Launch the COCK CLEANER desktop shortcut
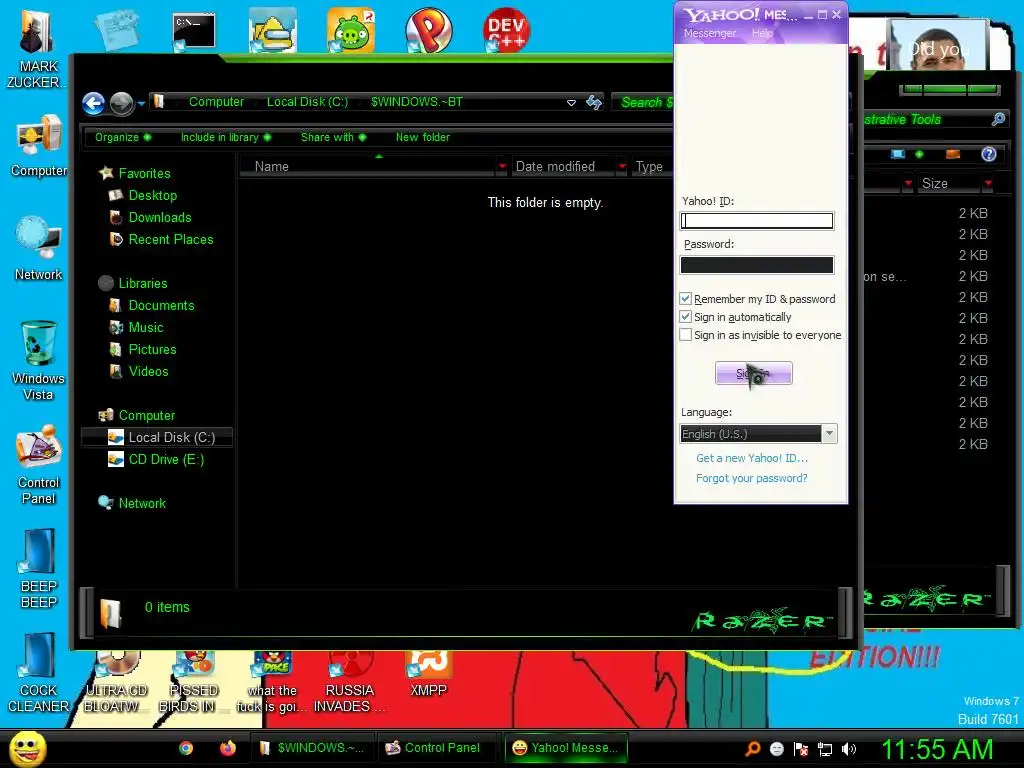The image size is (1024, 768). [39, 674]
